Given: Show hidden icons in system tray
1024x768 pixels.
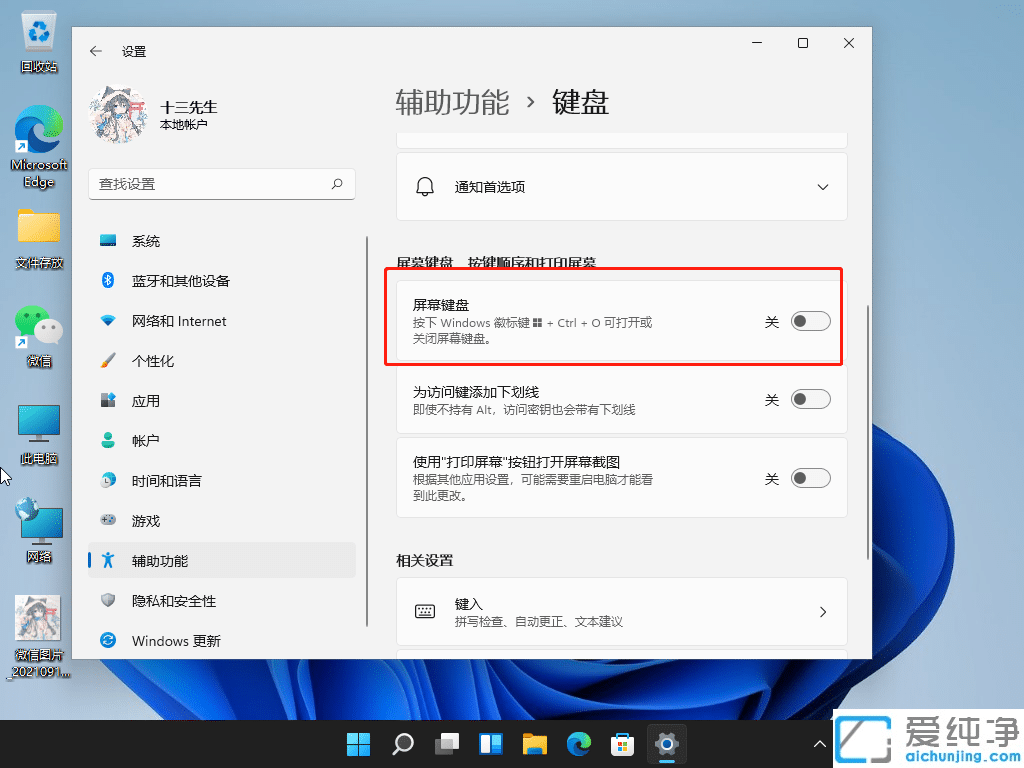Looking at the screenshot, I should point(820,744).
